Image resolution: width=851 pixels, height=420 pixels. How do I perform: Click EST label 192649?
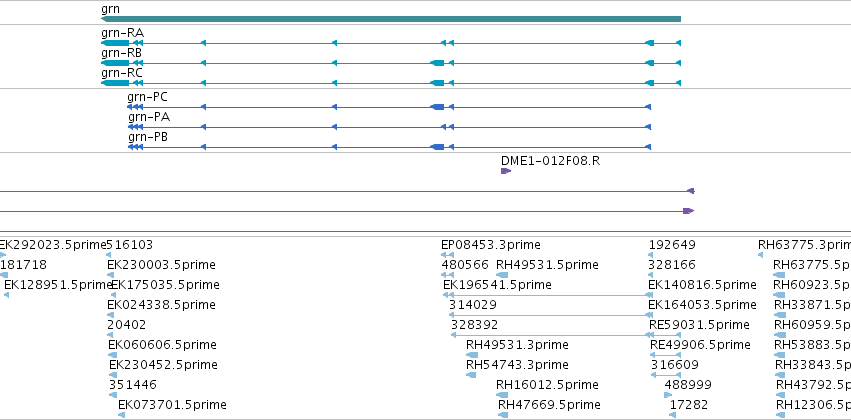(x=672, y=245)
